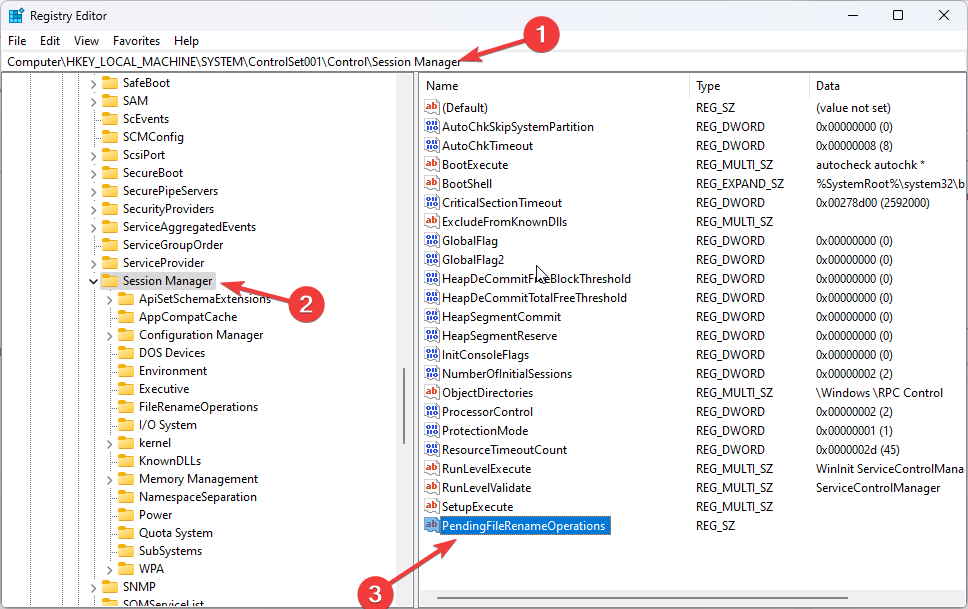Viewport: 968px width, 609px height.
Task: Select the SCMConfig key
Action: pos(153,137)
